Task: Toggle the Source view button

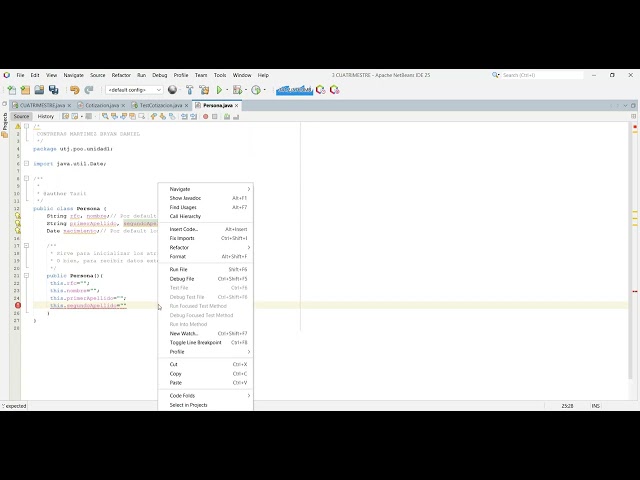Action: 21,116
